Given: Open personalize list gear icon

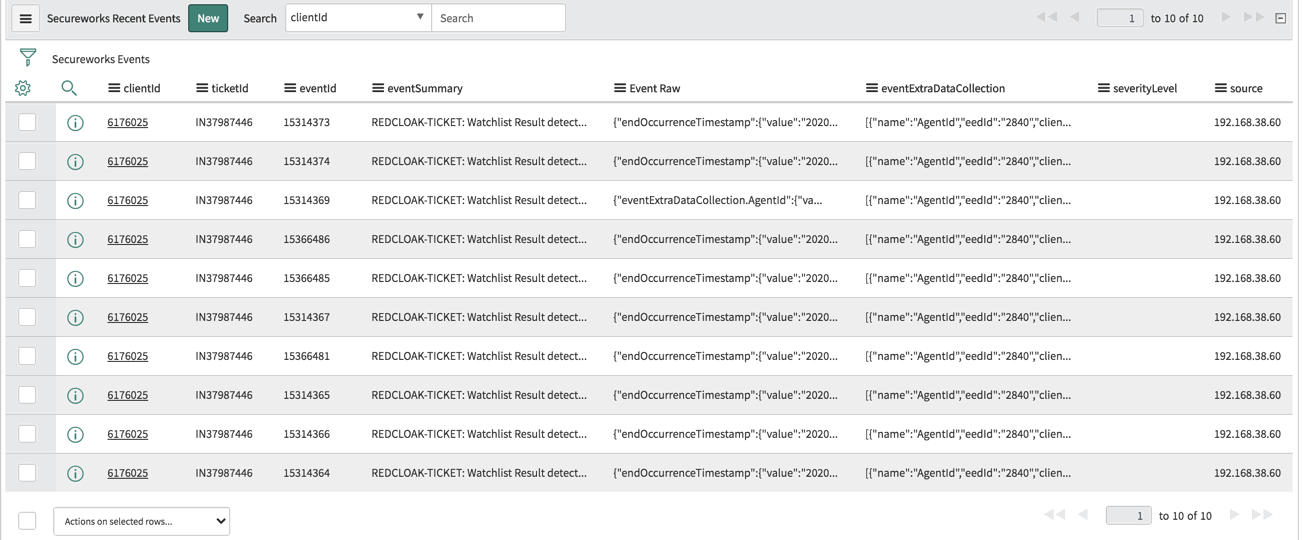Looking at the screenshot, I should pos(23,88).
